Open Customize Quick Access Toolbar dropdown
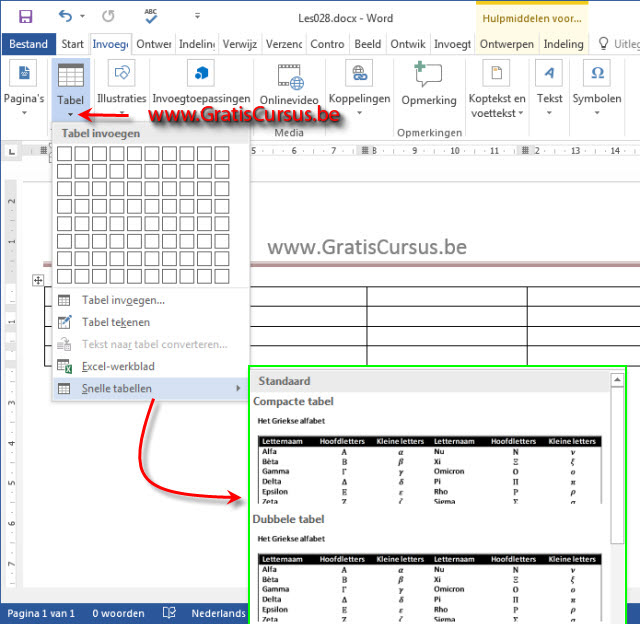 coord(197,16)
